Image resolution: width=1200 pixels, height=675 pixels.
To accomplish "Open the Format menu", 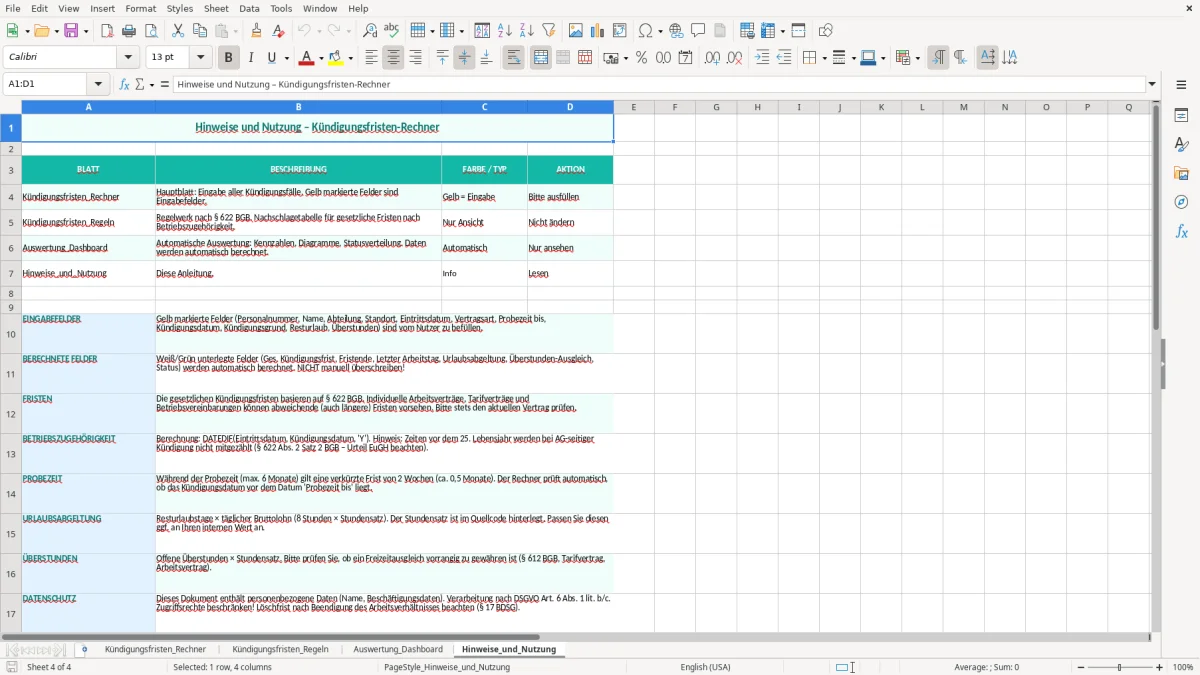I will click(140, 8).
